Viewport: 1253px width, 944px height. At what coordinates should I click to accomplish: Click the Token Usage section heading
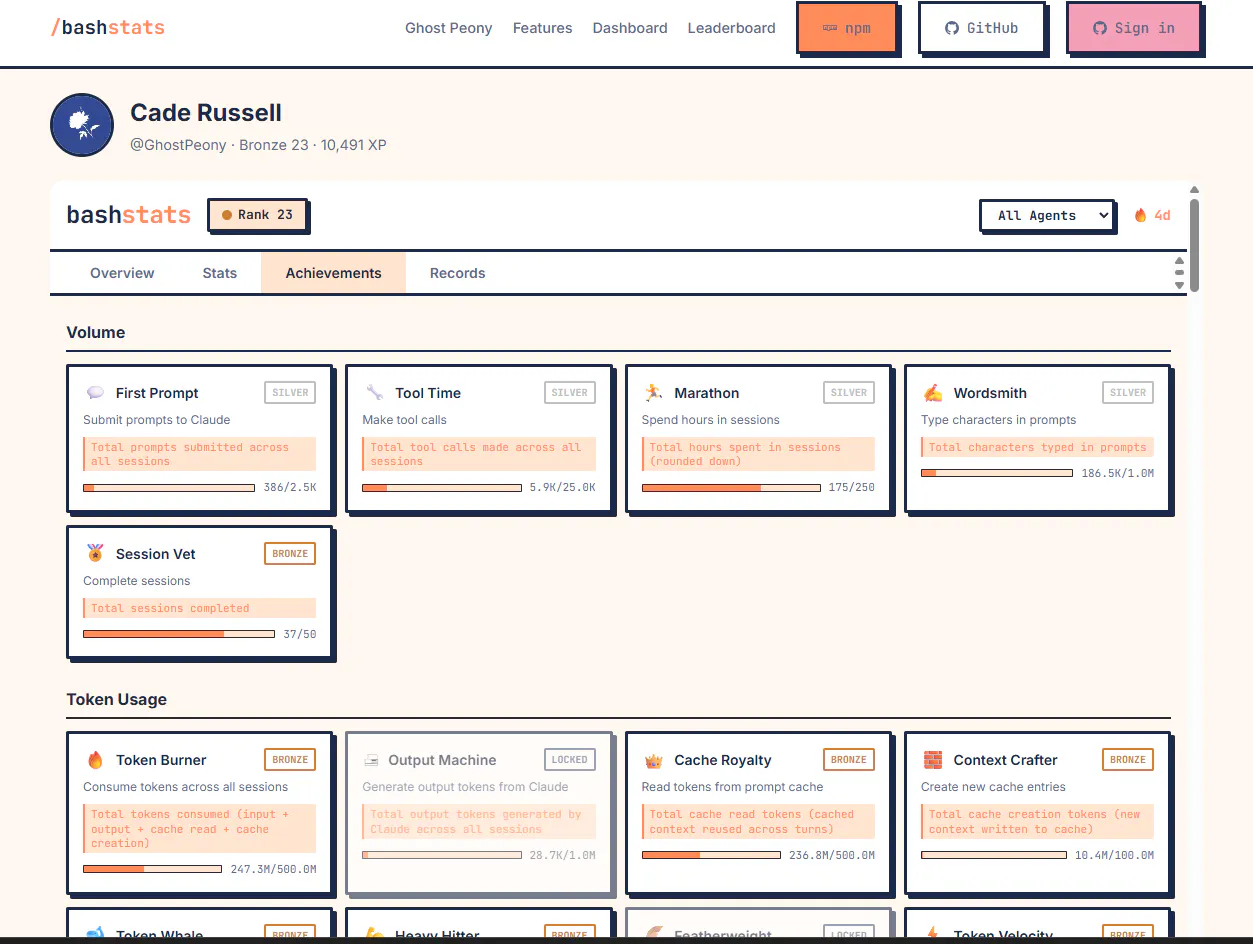pos(117,699)
